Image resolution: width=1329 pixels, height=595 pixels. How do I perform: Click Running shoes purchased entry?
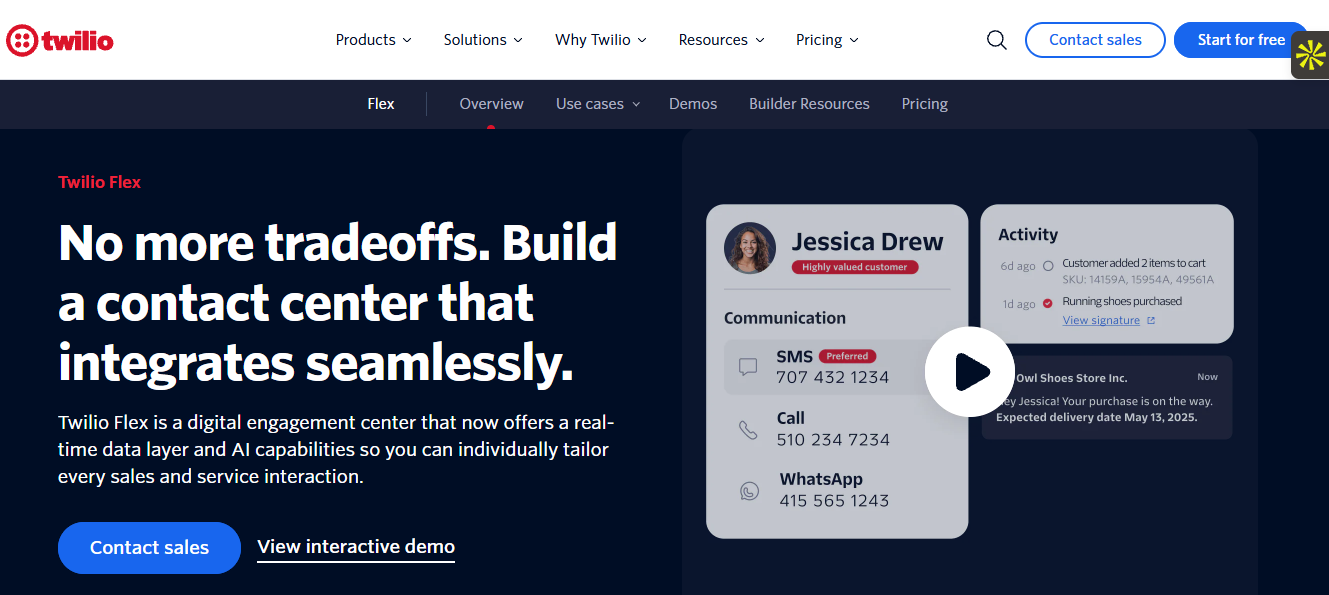pyautogui.click(x=1122, y=301)
